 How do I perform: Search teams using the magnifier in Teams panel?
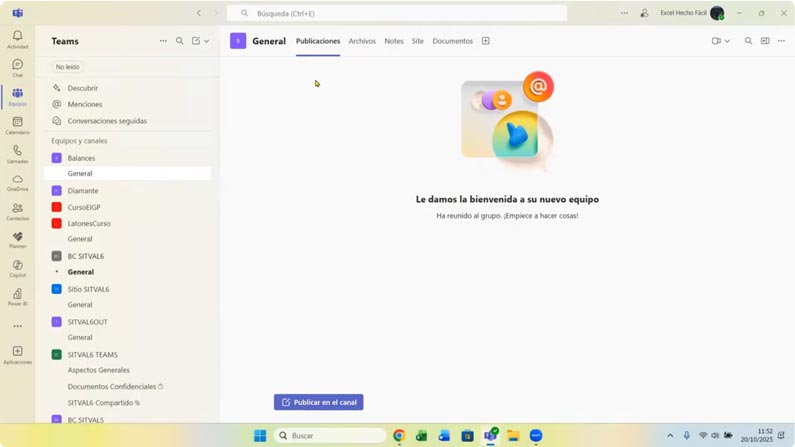pyautogui.click(x=179, y=41)
